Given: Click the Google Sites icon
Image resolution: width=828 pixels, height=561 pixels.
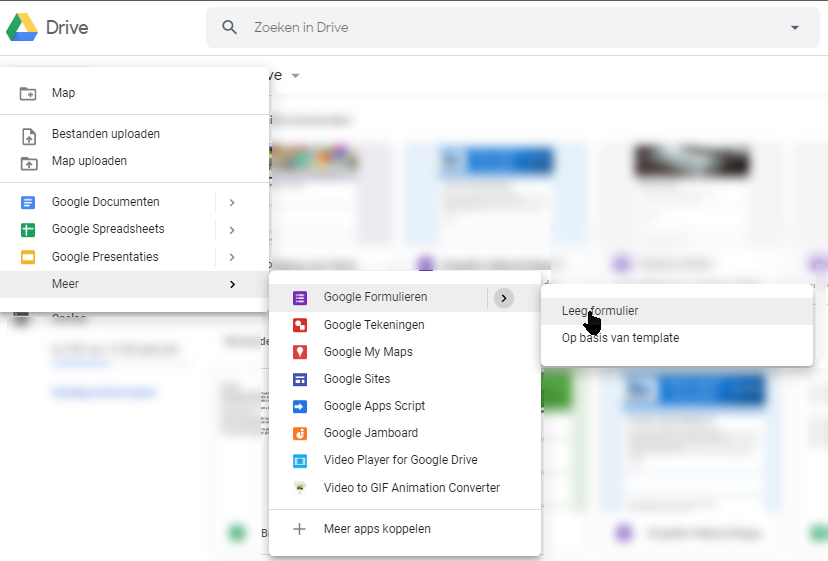Looking at the screenshot, I should [300, 379].
